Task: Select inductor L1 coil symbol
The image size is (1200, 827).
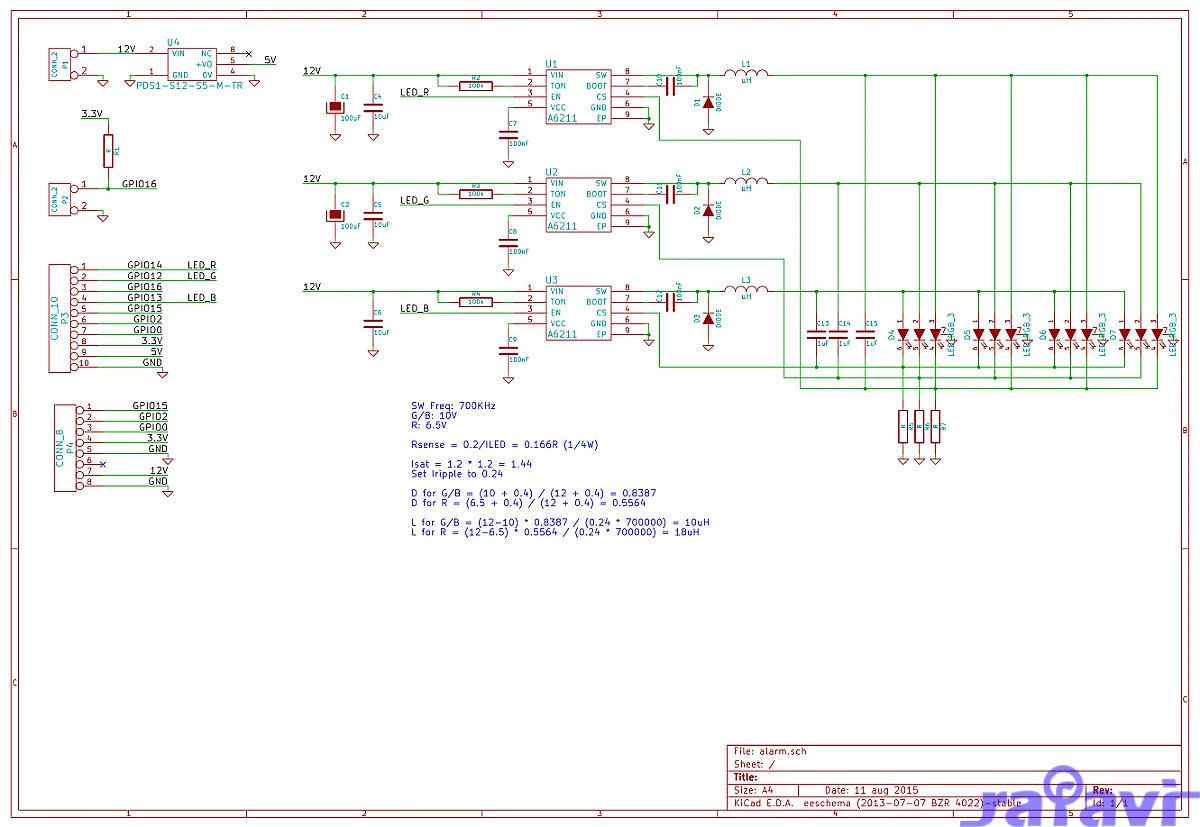Action: pyautogui.click(x=746, y=72)
